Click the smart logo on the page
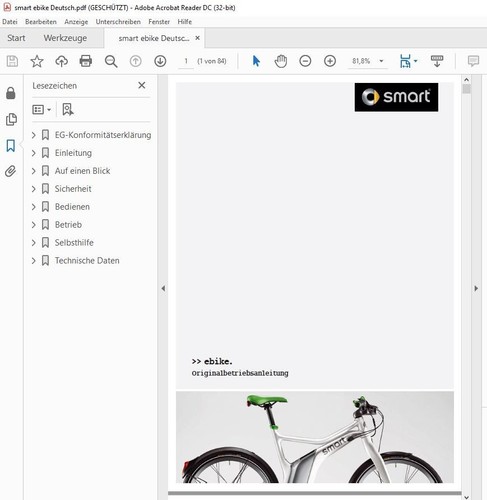The width and height of the screenshot is (487, 500). pos(396,97)
